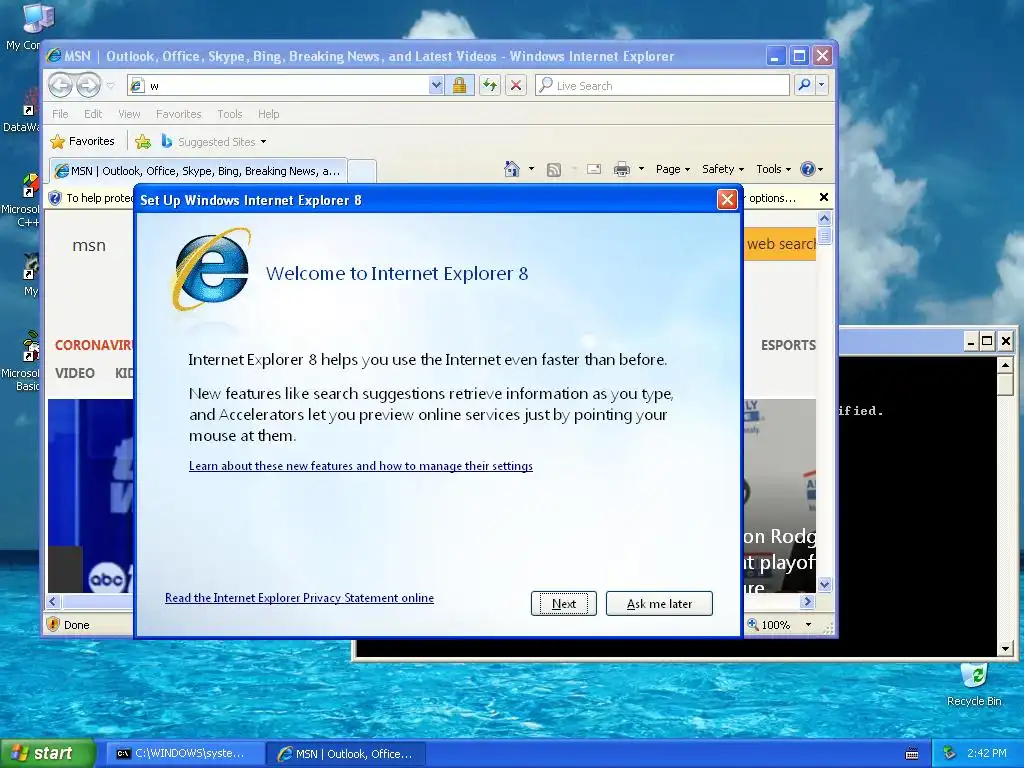The height and width of the screenshot is (768, 1024).
Task: Open the Page command menu
Action: (673, 169)
